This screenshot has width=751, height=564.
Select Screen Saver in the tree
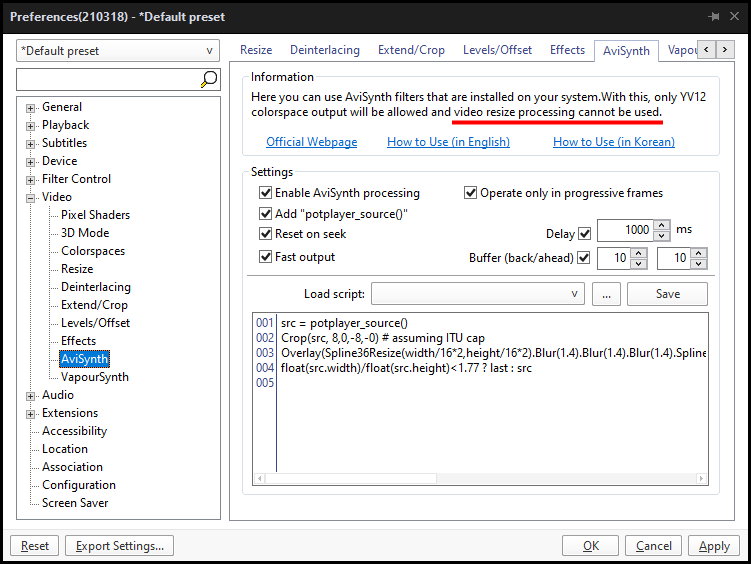75,503
